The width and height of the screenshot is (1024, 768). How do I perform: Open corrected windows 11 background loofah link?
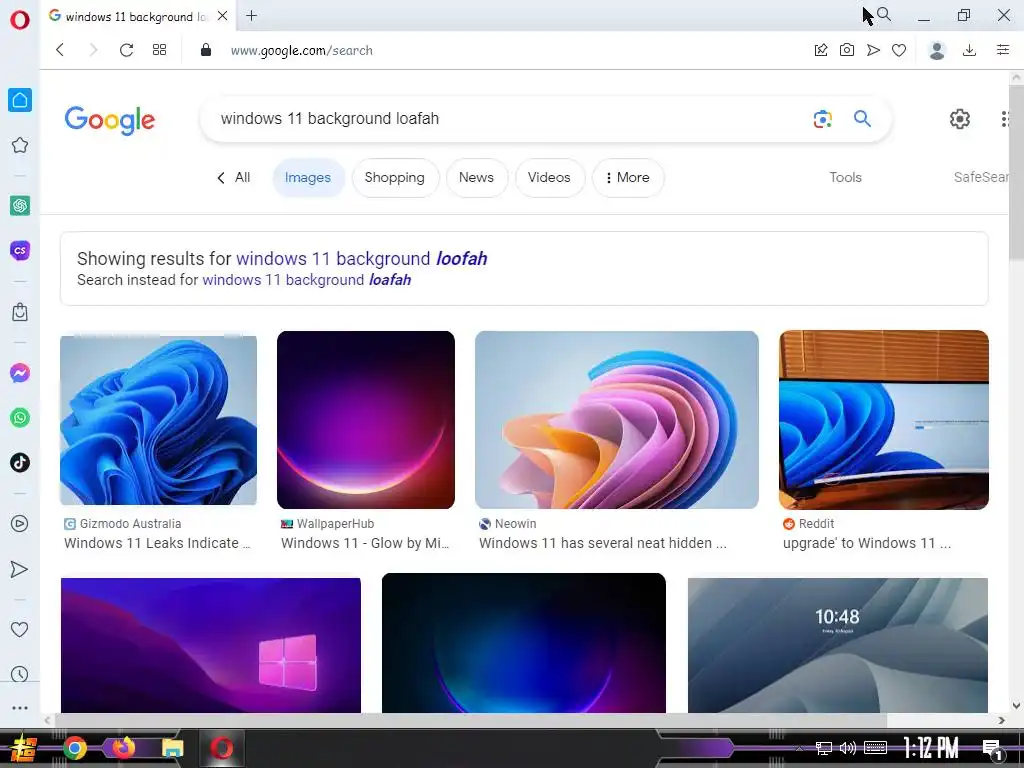pos(362,259)
